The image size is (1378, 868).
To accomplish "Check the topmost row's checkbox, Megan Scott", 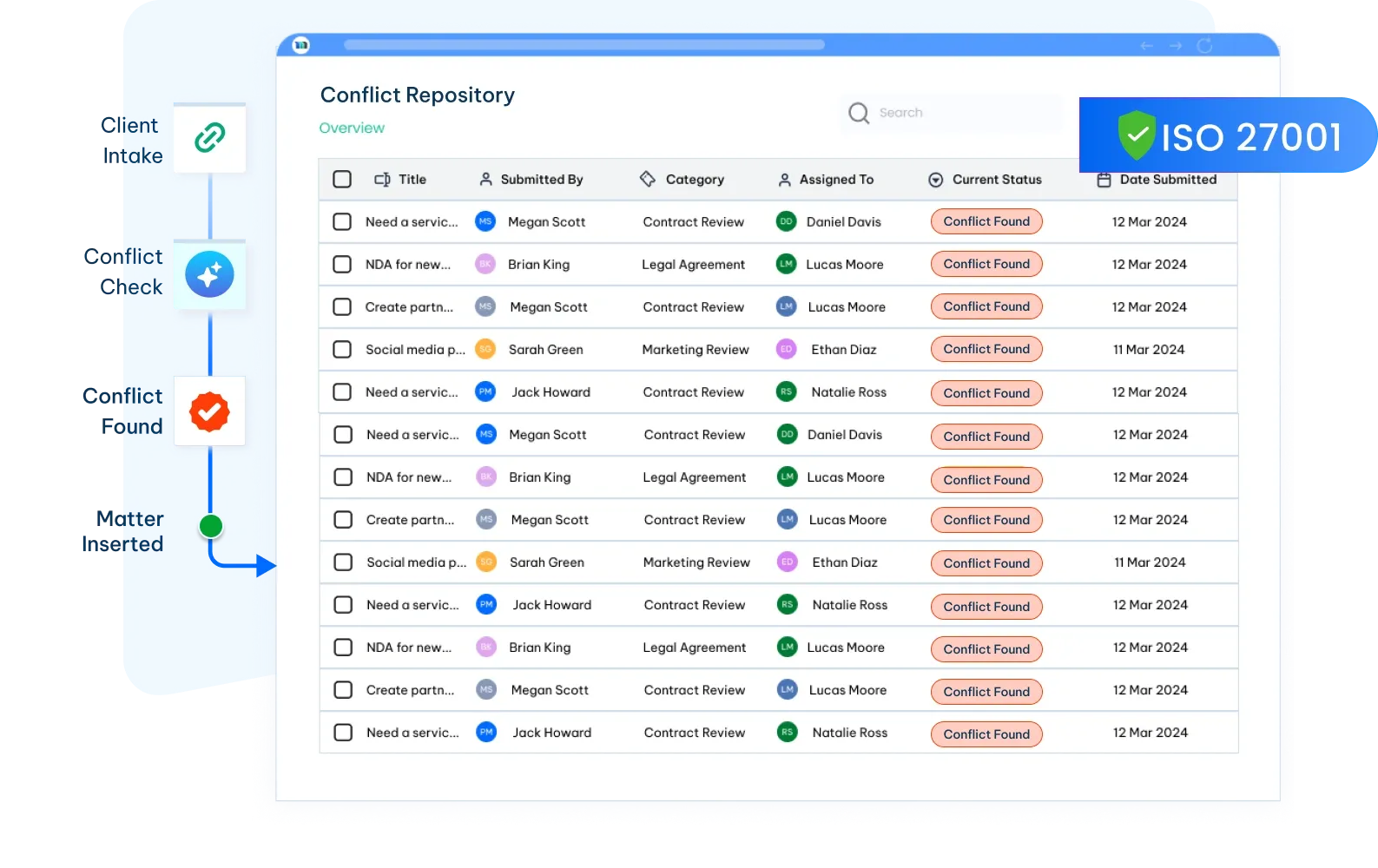I will pyautogui.click(x=342, y=221).
